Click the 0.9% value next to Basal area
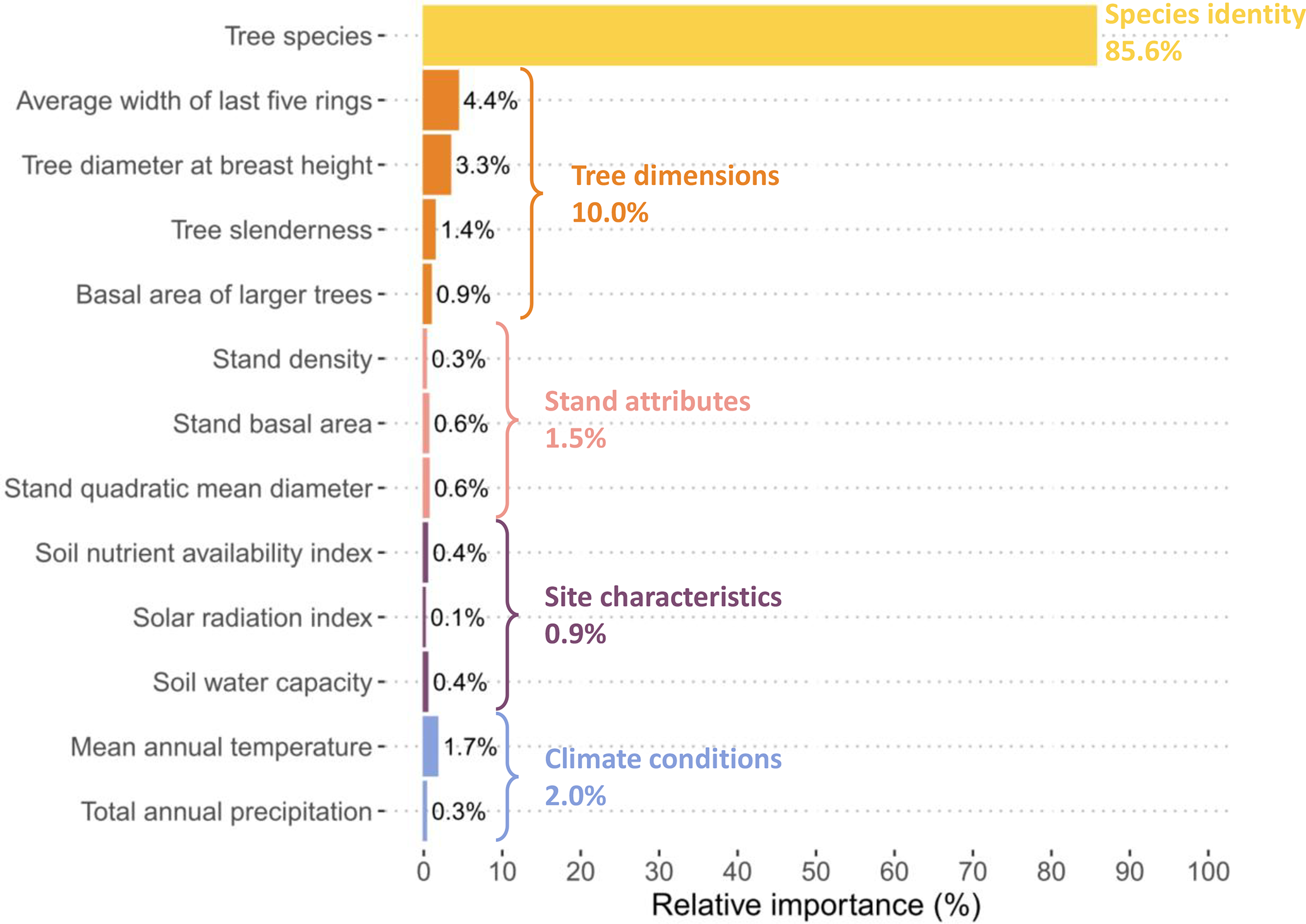Image resolution: width=1306 pixels, height=924 pixels. pos(463,294)
